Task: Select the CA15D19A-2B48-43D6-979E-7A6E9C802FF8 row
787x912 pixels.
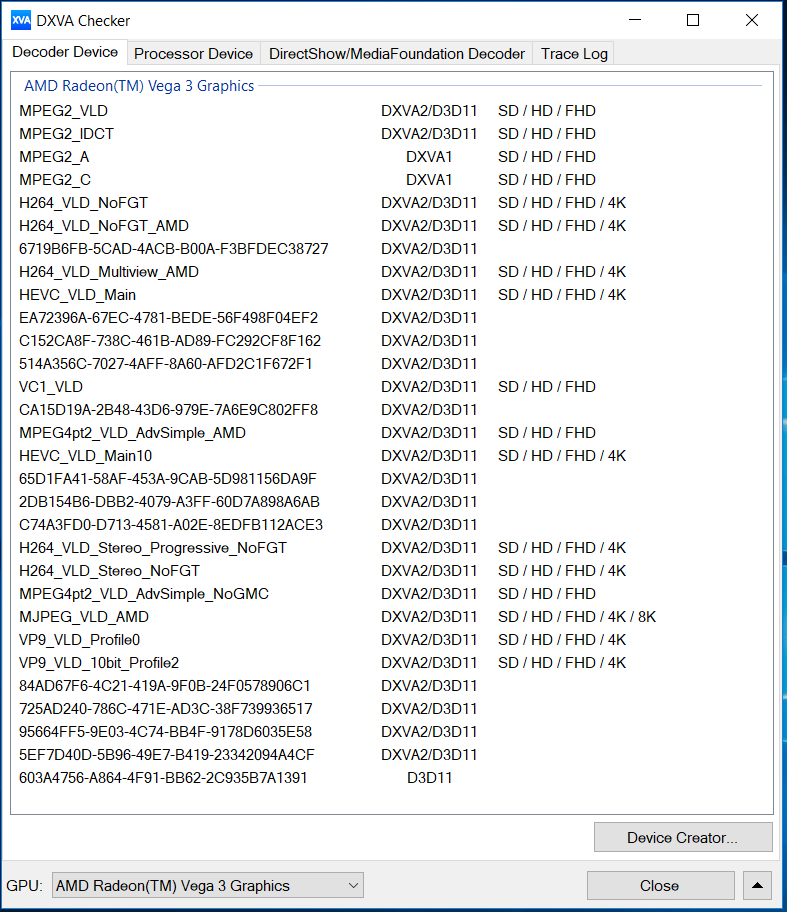Action: pos(390,410)
